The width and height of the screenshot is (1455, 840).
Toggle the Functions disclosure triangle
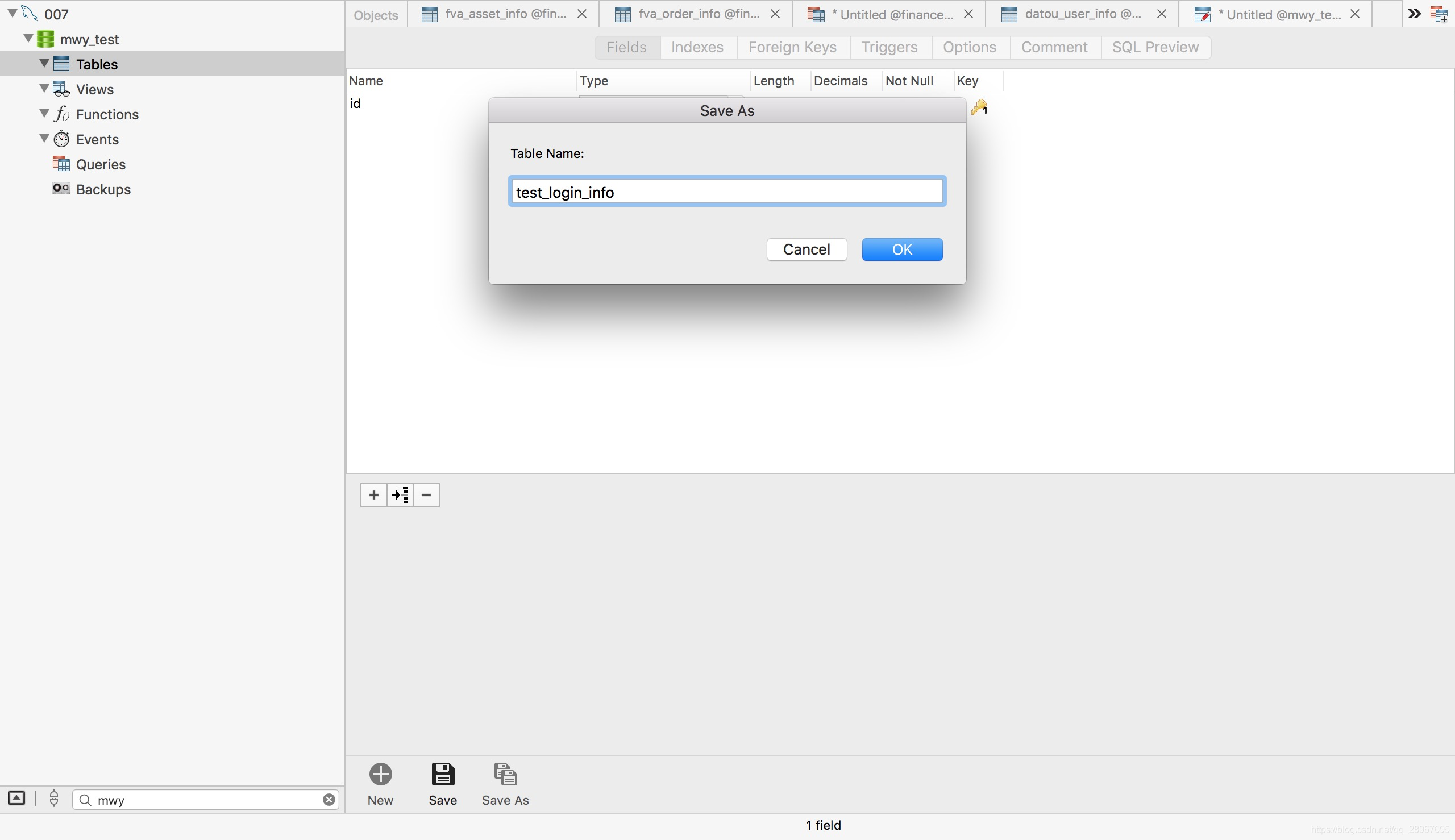tap(44, 113)
